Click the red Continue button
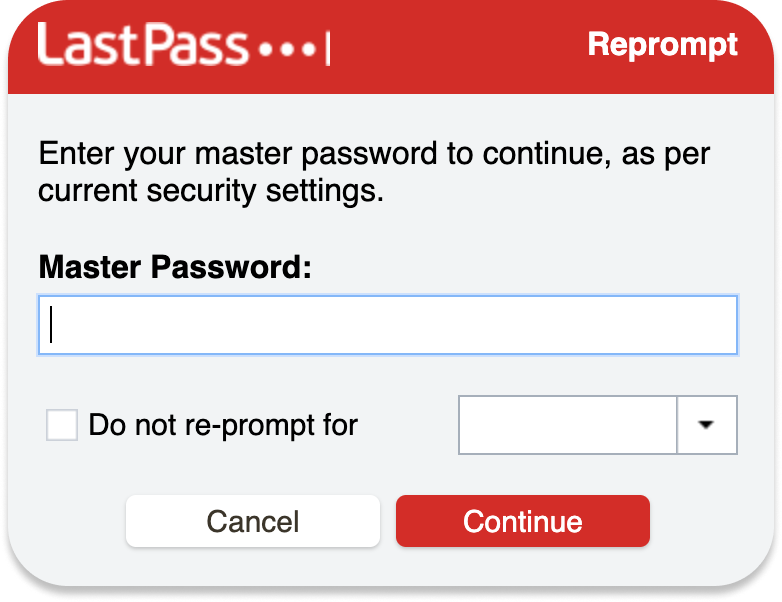 (523, 521)
